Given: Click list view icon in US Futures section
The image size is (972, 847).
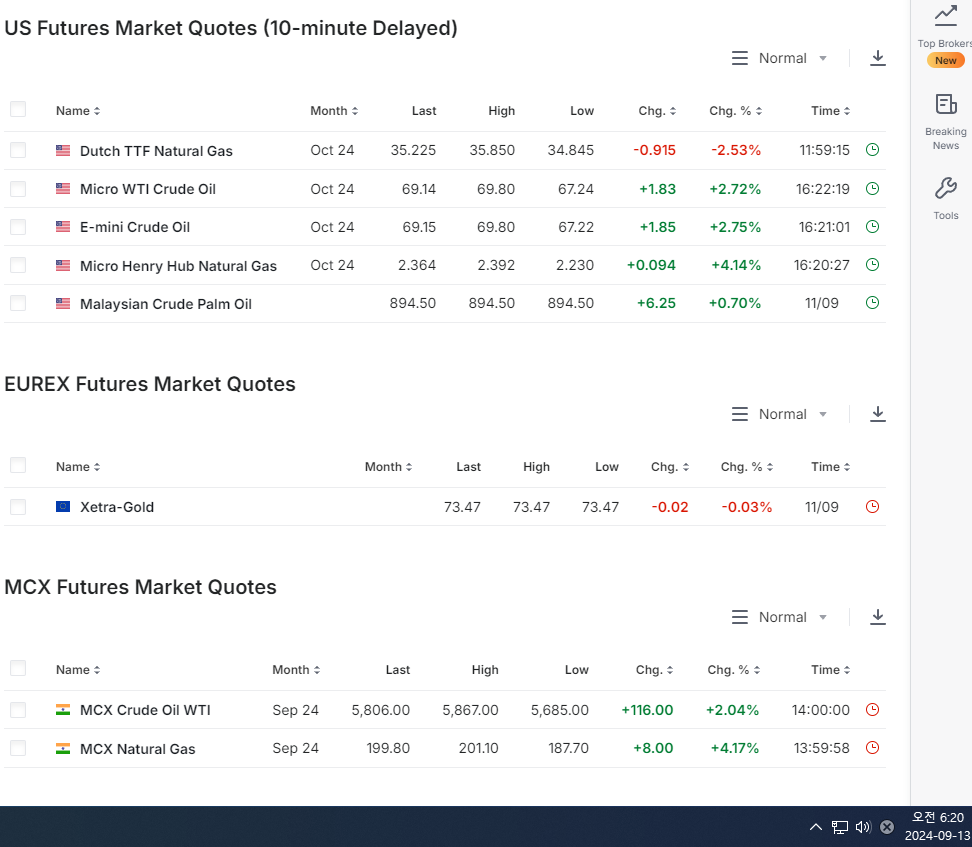Looking at the screenshot, I should [x=740, y=58].
